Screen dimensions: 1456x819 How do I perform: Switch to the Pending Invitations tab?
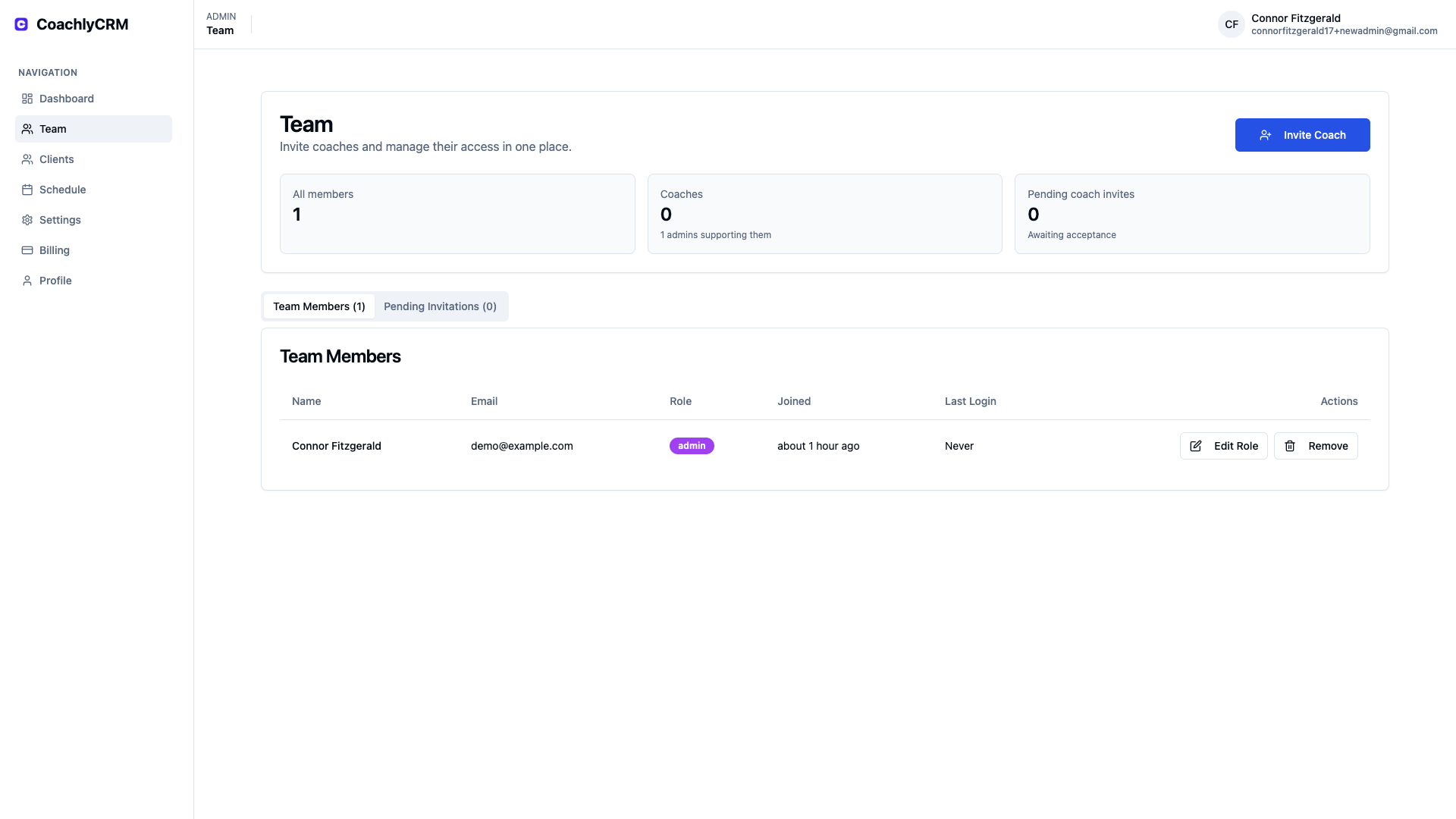pos(440,306)
